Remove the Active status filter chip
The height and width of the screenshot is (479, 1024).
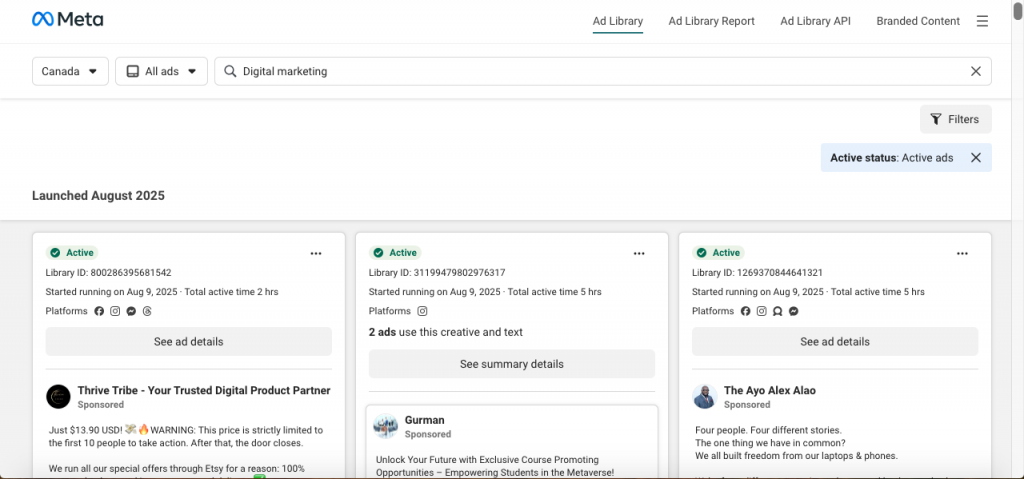[976, 157]
